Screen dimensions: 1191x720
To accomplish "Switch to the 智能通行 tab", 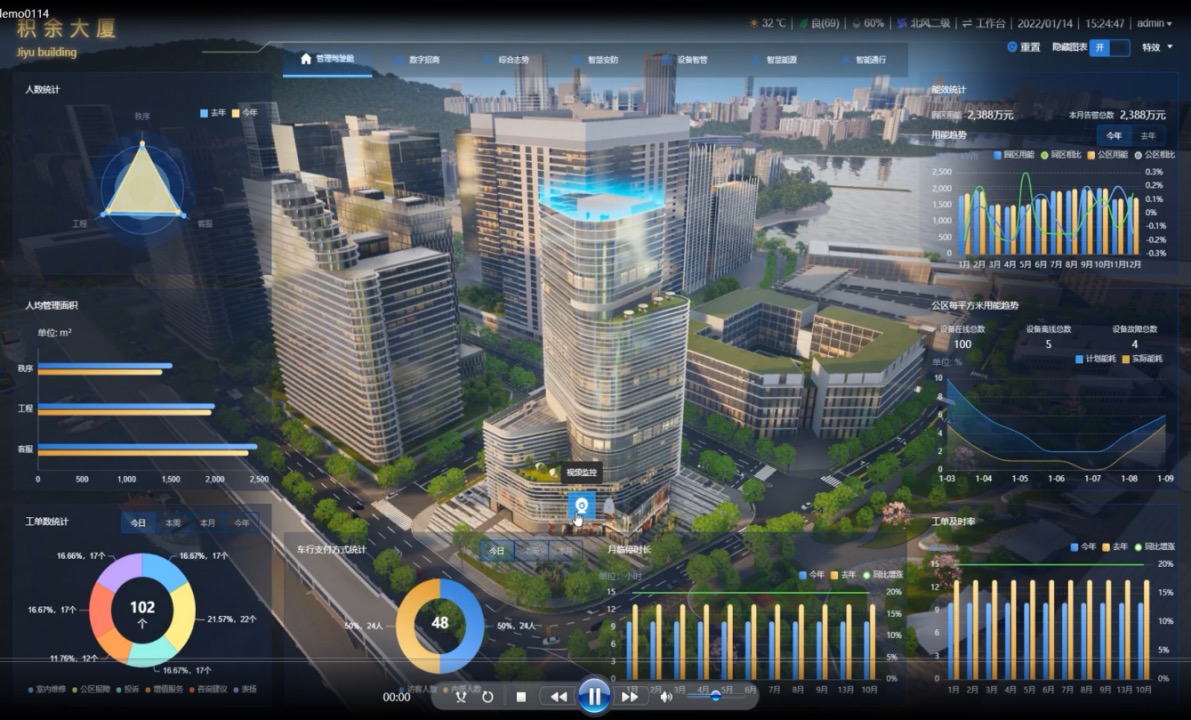I will point(864,59).
